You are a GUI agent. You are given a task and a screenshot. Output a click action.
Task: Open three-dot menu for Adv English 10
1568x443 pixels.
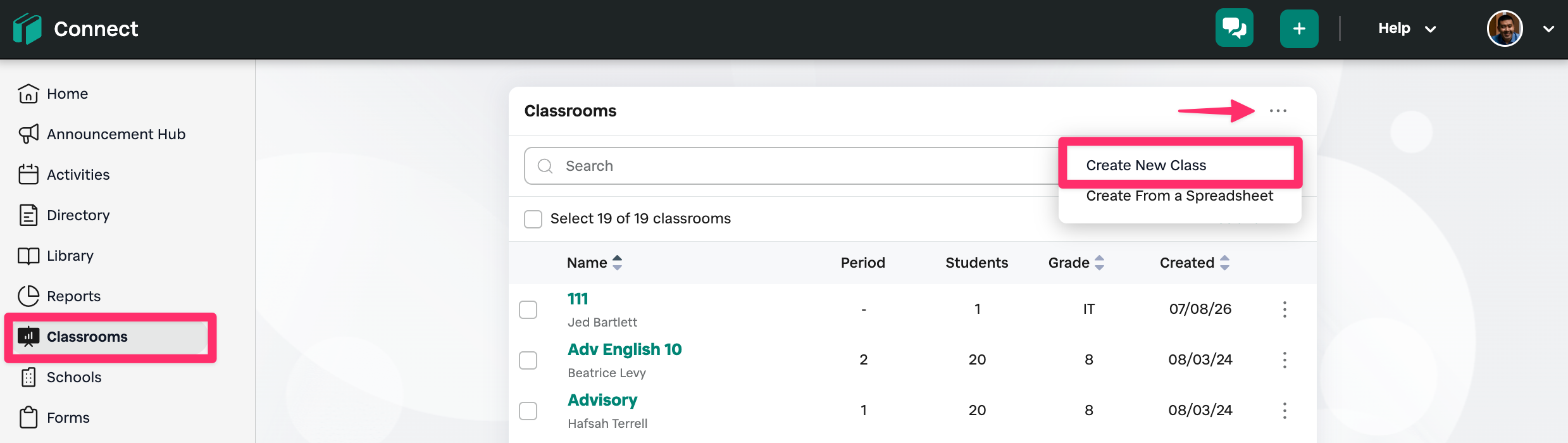click(x=1285, y=360)
